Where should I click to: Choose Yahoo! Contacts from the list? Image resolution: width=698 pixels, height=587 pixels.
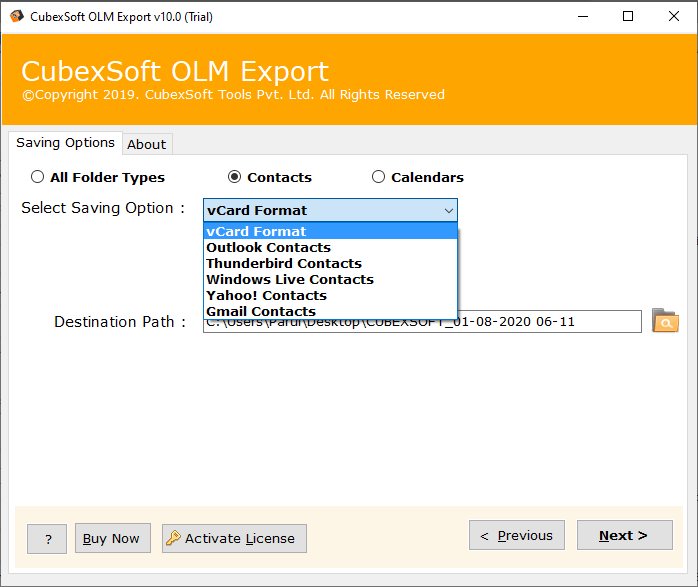(x=330, y=296)
